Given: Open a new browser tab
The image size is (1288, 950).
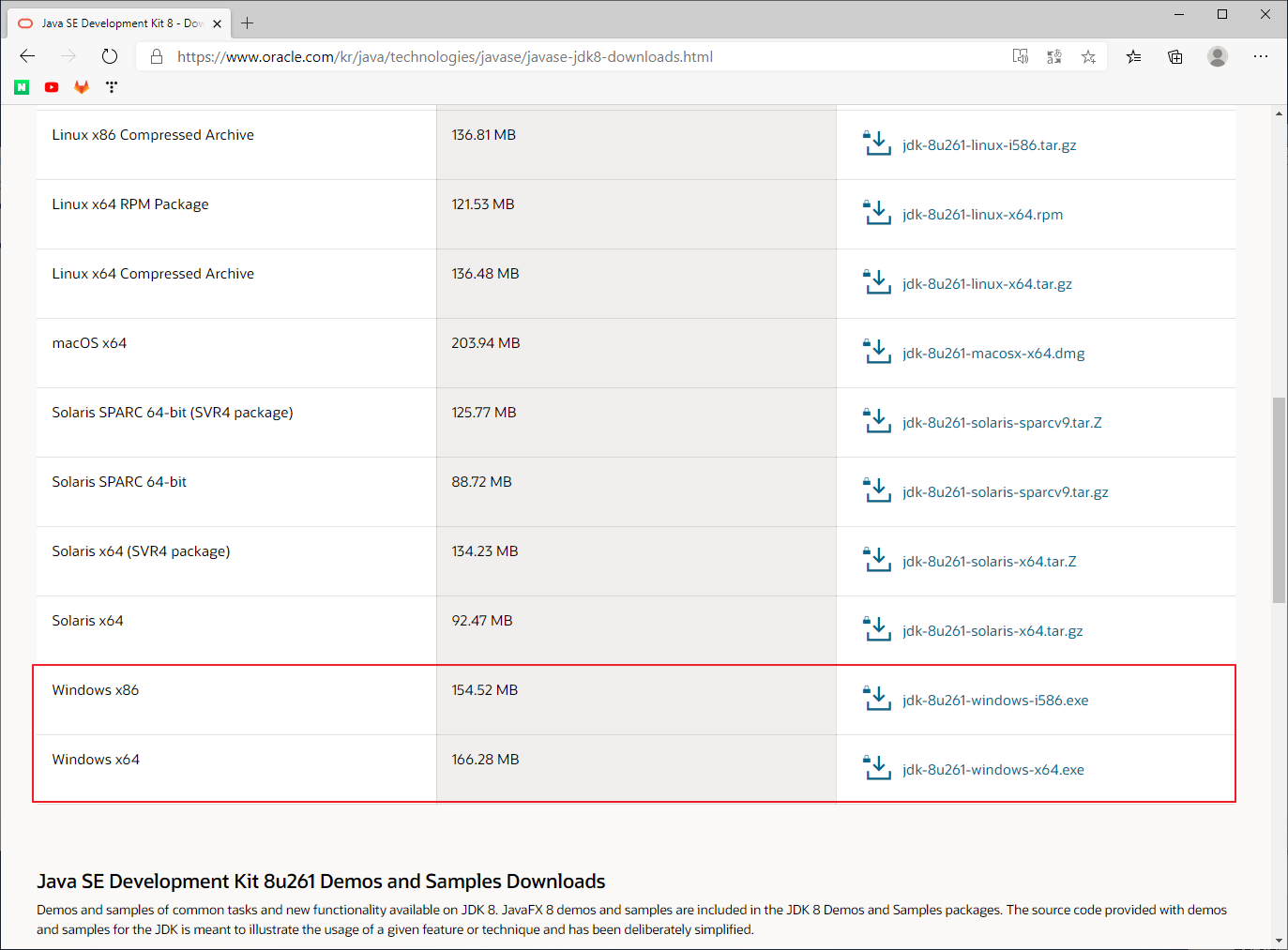Looking at the screenshot, I should click(x=248, y=23).
